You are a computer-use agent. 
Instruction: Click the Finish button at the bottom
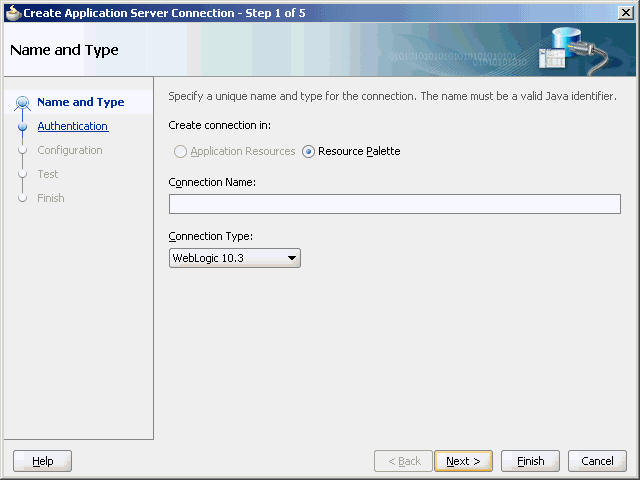[530, 461]
